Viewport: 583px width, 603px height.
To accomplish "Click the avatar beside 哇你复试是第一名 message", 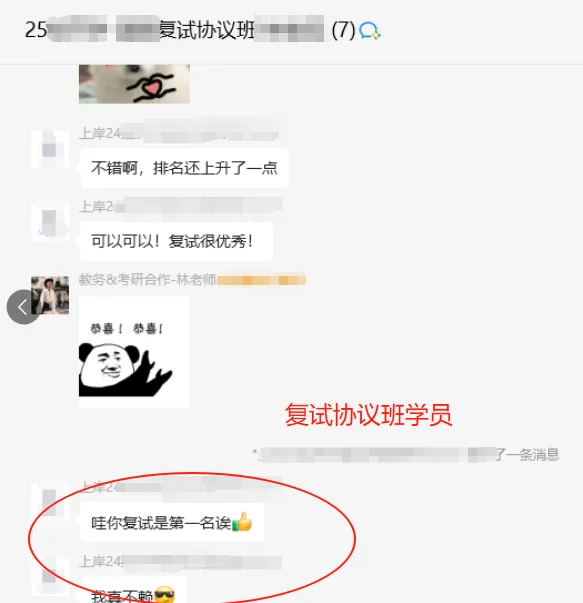I will (50, 503).
